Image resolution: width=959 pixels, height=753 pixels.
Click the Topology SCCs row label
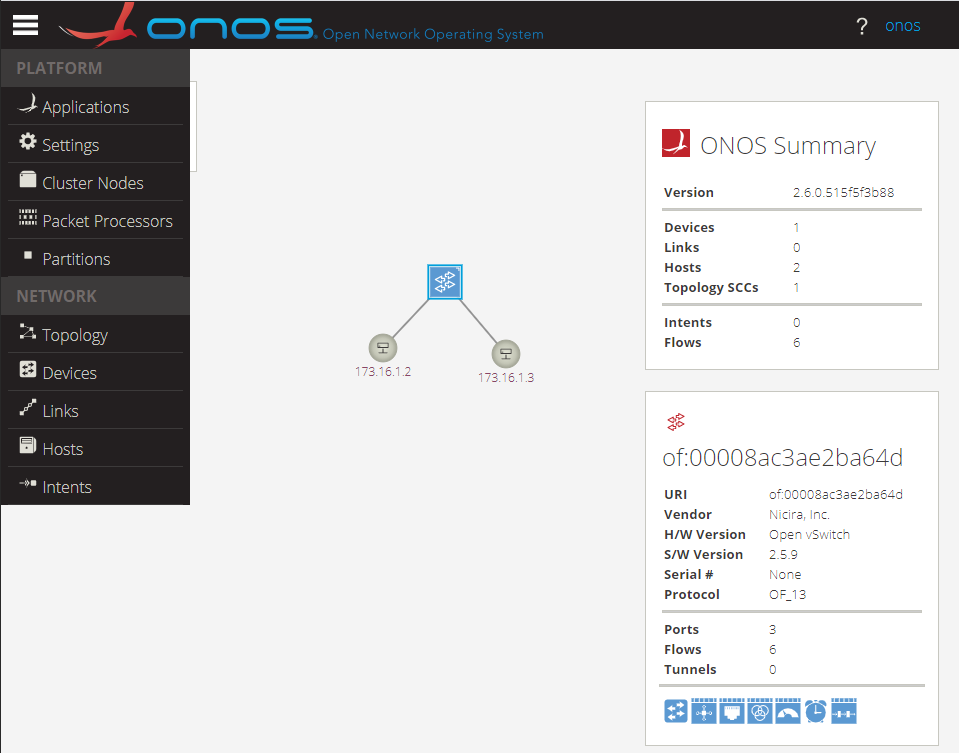pos(711,287)
